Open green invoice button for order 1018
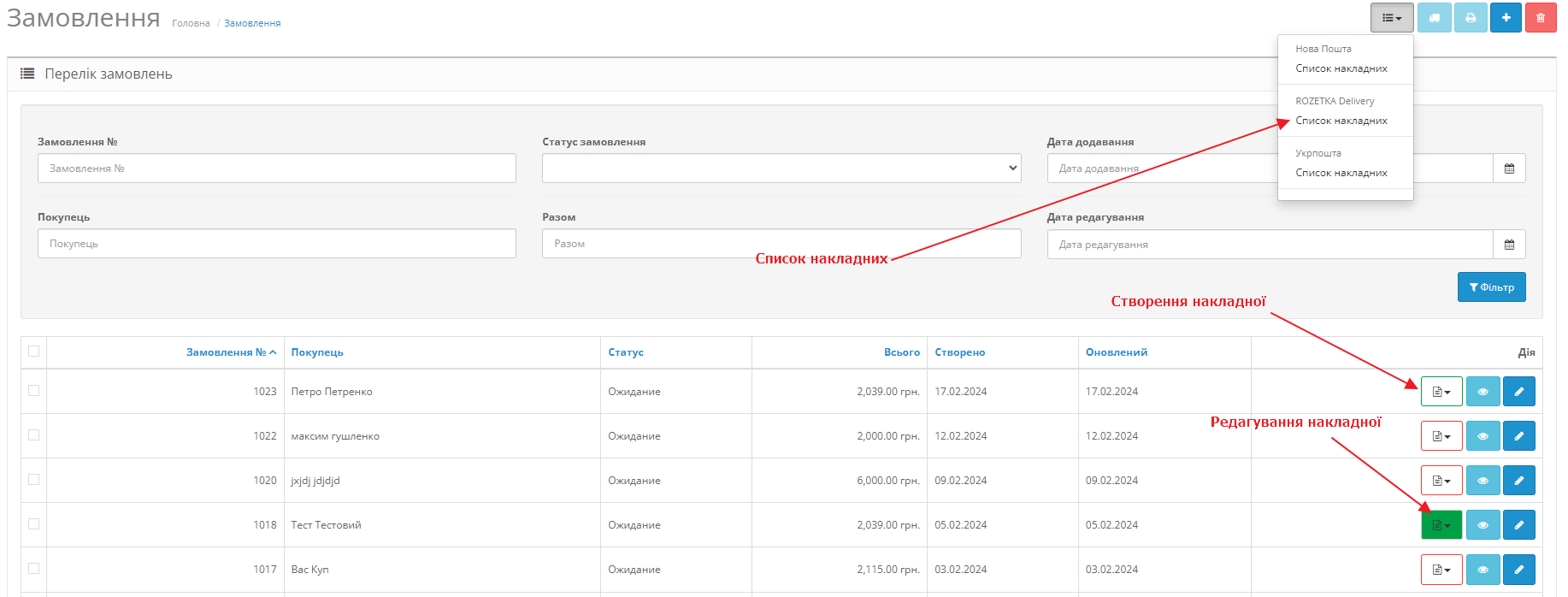Screen dimensions: 1568x597 [1441, 525]
